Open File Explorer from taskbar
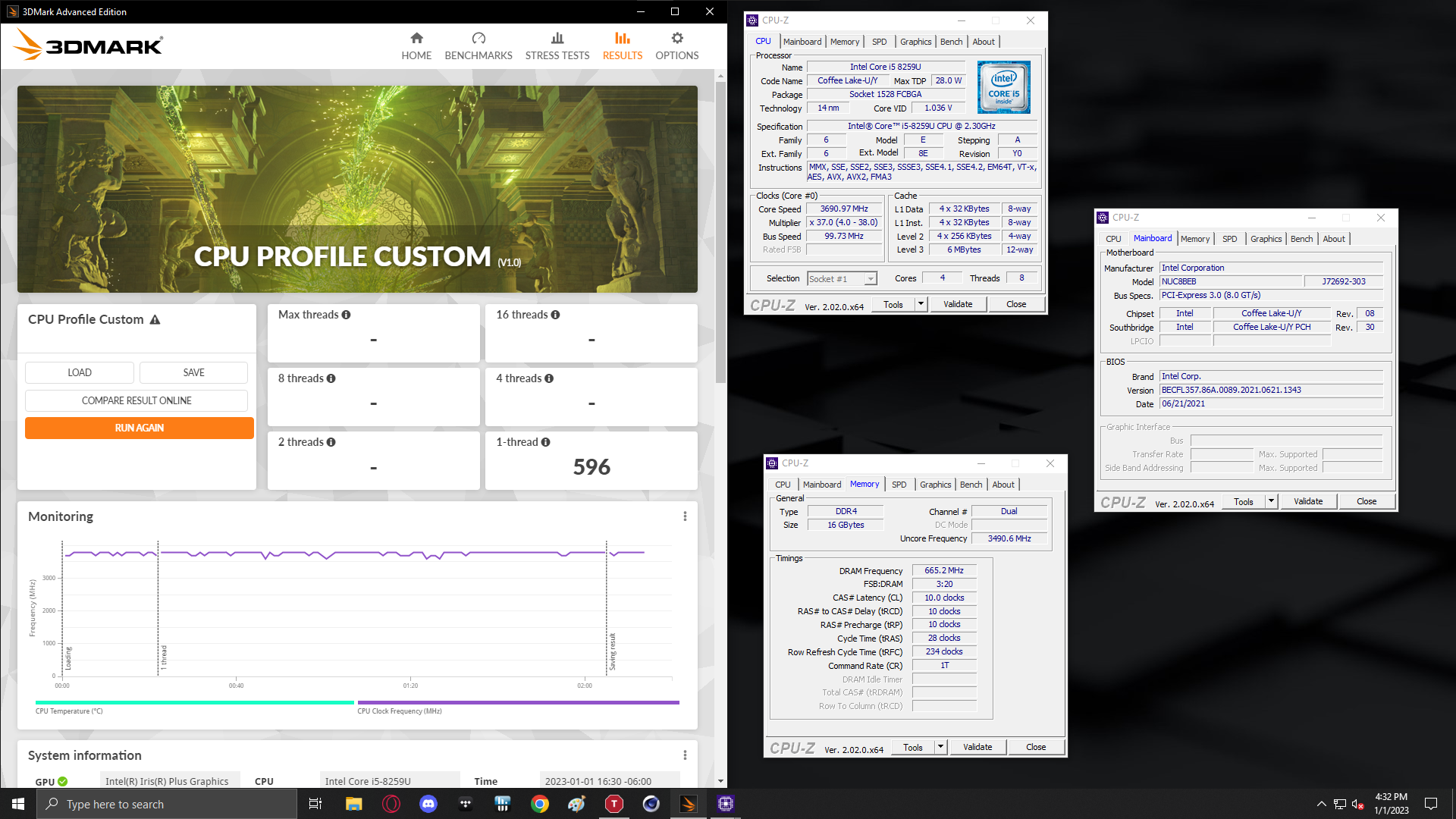Screen dimensions: 1456x819 pyautogui.click(x=353, y=804)
